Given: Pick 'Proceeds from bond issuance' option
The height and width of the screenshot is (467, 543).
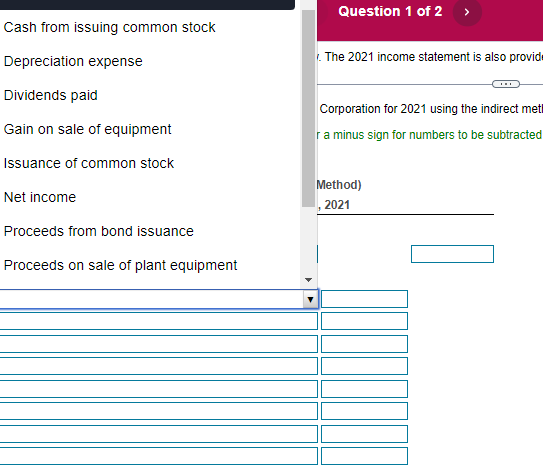Looking at the screenshot, I should tap(98, 231).
